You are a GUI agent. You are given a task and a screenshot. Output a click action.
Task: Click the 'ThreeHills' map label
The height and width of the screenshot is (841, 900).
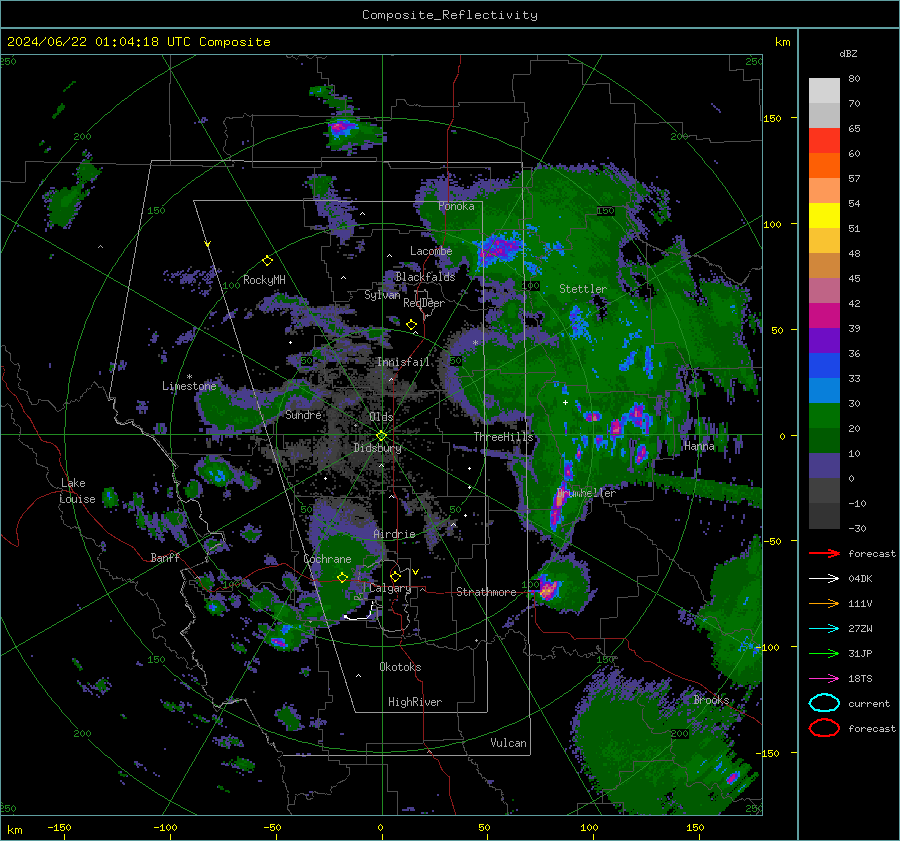[503, 437]
